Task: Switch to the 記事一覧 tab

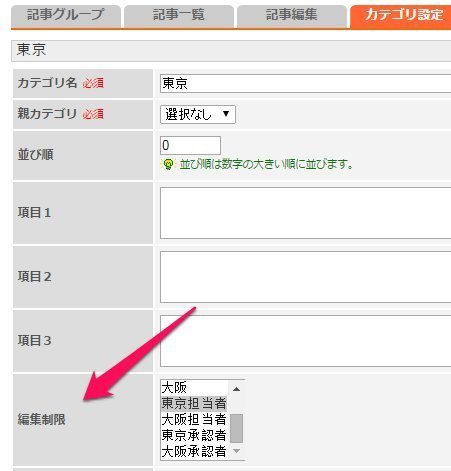Action: point(179,16)
